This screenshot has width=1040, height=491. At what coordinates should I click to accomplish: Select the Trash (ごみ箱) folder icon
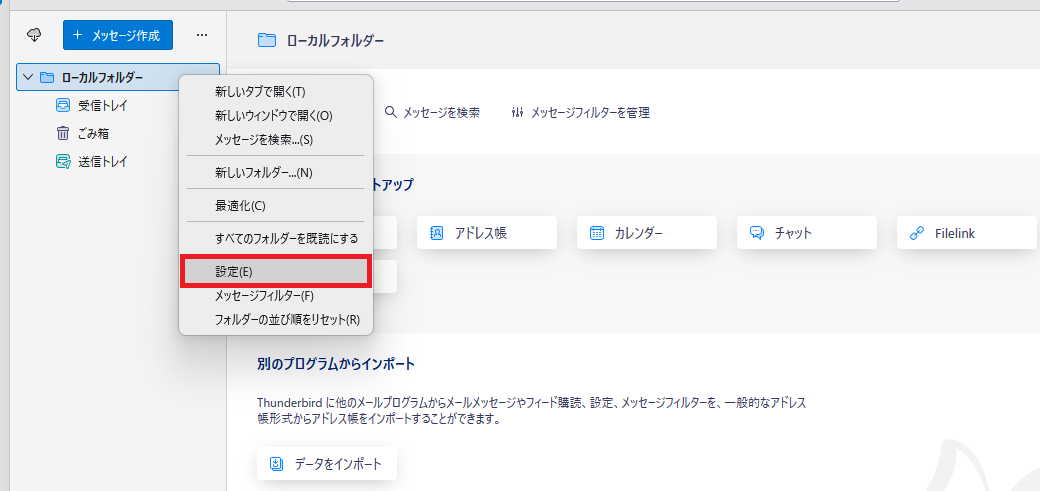pyautogui.click(x=62, y=133)
